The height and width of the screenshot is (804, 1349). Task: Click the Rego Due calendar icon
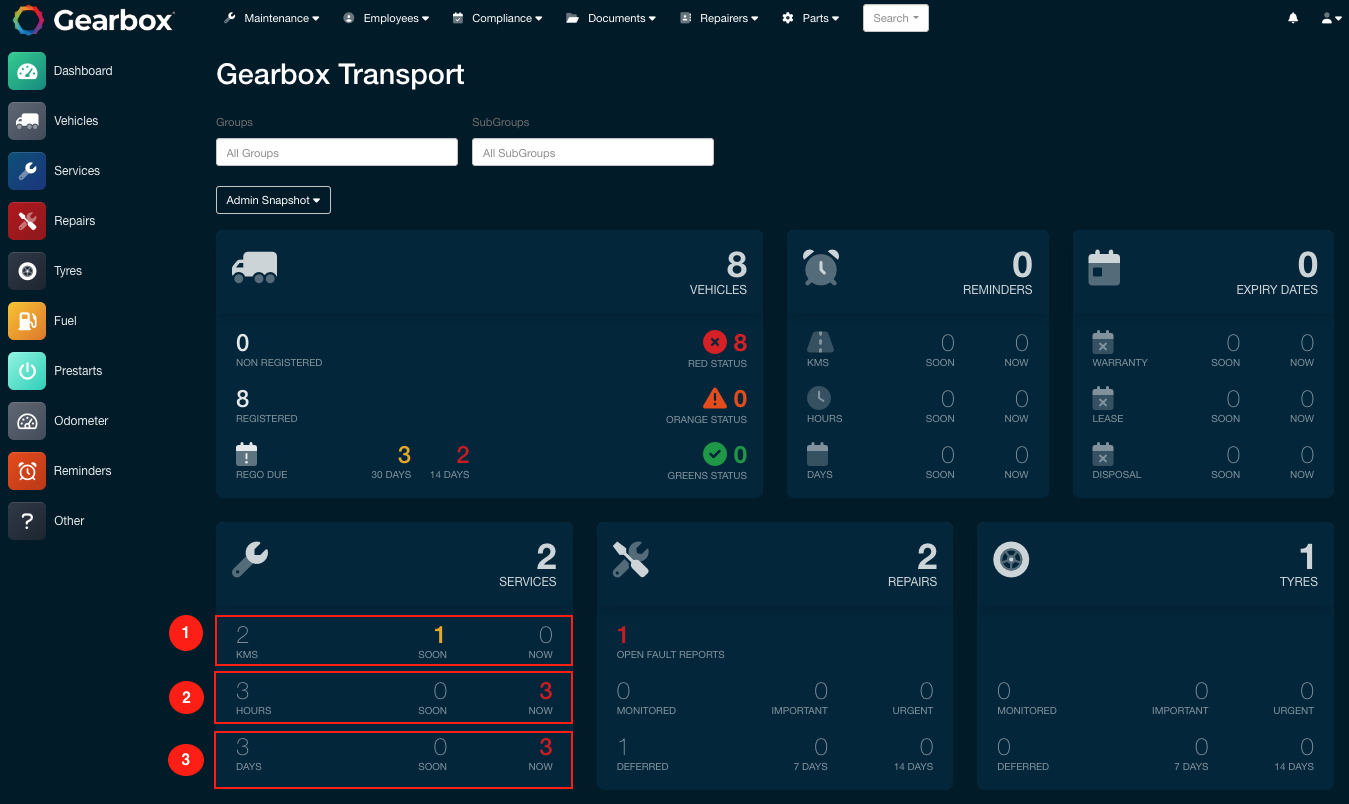click(247, 455)
